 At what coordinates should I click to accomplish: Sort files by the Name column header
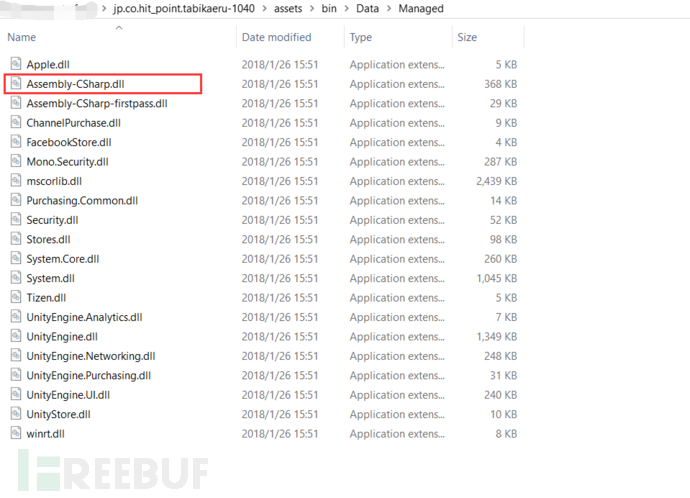[22, 37]
